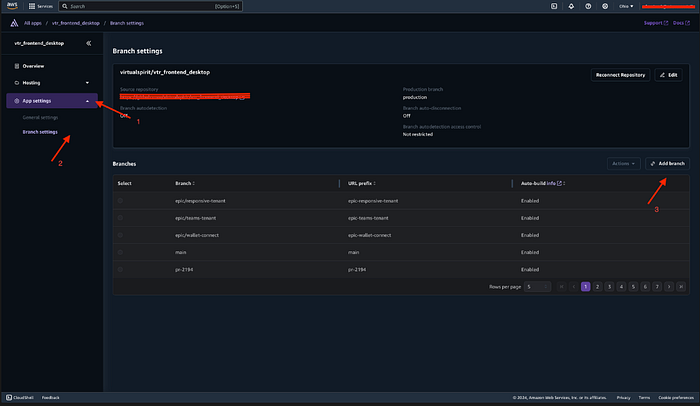Screen dimensions: 700x406
Task: Open vtr_frontend_desktop breadcrumb link
Action: point(75,23)
